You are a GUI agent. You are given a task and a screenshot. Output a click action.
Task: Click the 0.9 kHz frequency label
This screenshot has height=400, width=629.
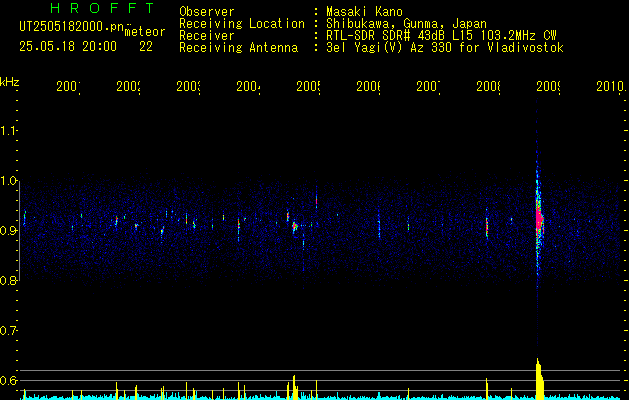9,231
